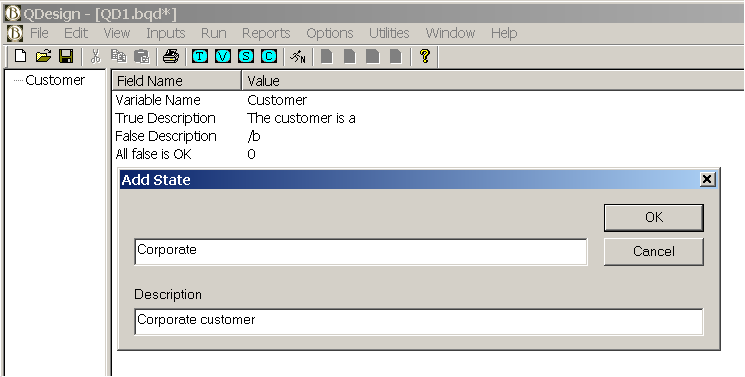Select the True Description row label
The height and width of the screenshot is (377, 745).
165,118
